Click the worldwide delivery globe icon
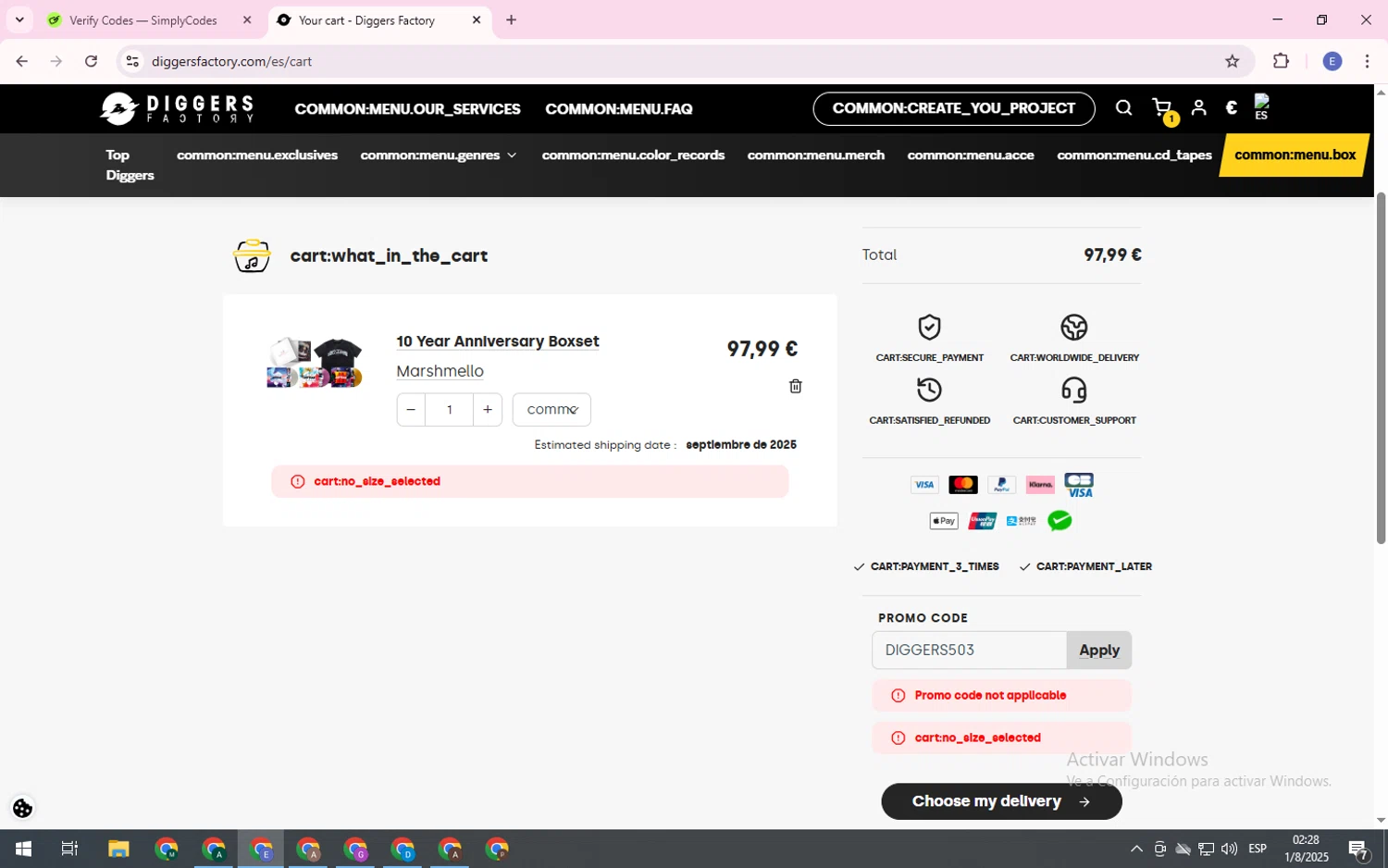The height and width of the screenshot is (868, 1388). tap(1073, 328)
